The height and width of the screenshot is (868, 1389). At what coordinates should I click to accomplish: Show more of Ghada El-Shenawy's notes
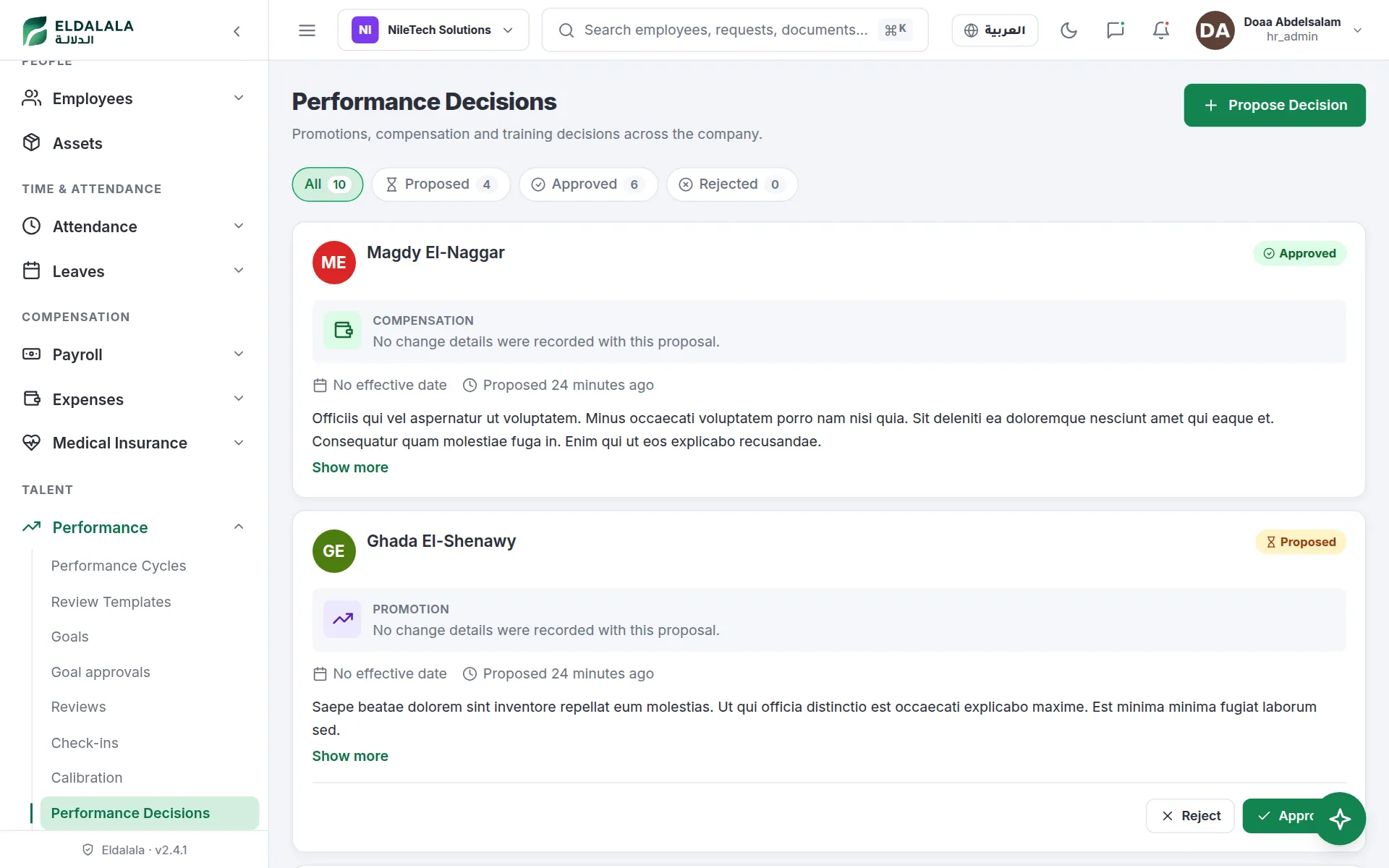point(350,756)
